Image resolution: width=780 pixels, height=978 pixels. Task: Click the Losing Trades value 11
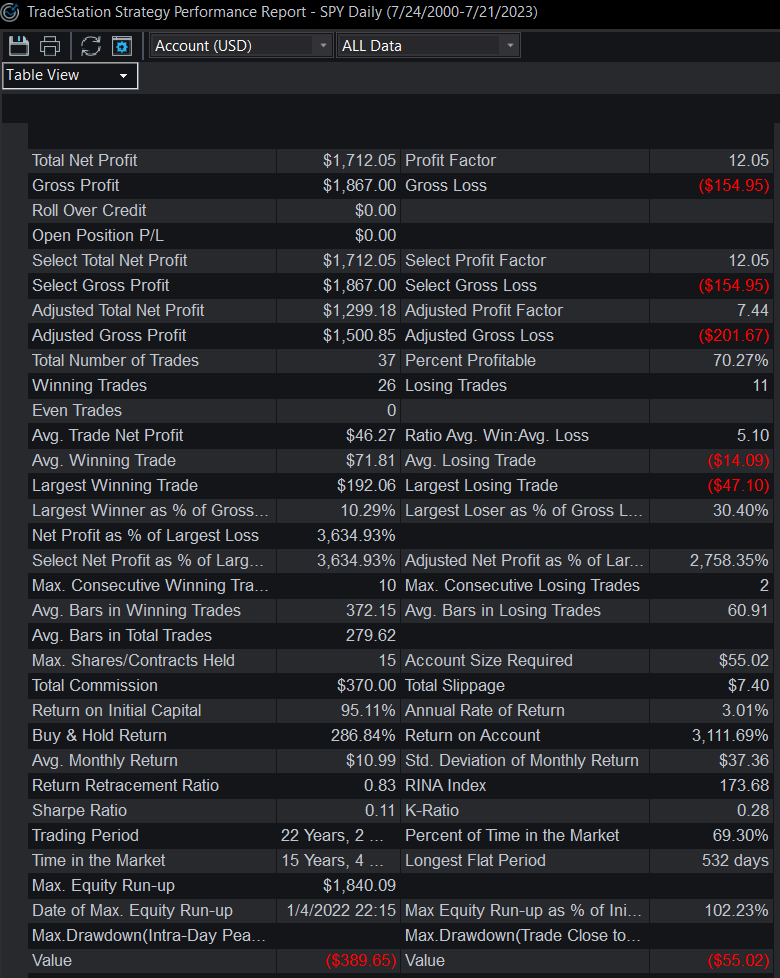pos(761,385)
